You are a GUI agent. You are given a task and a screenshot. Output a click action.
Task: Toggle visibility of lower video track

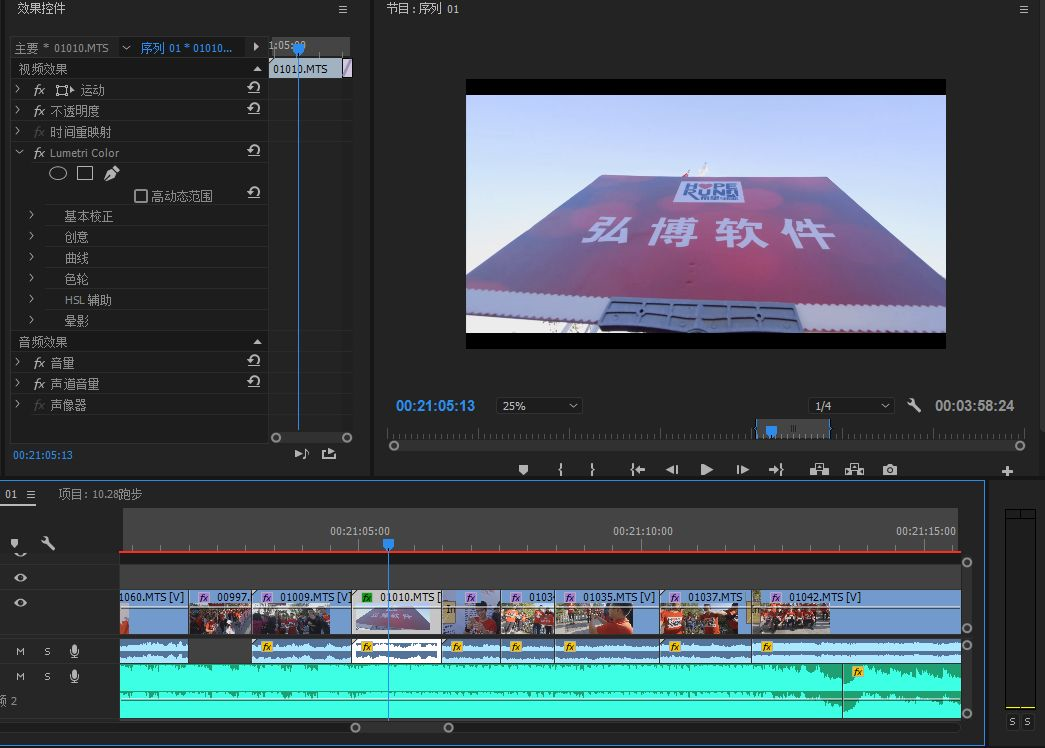(21, 603)
